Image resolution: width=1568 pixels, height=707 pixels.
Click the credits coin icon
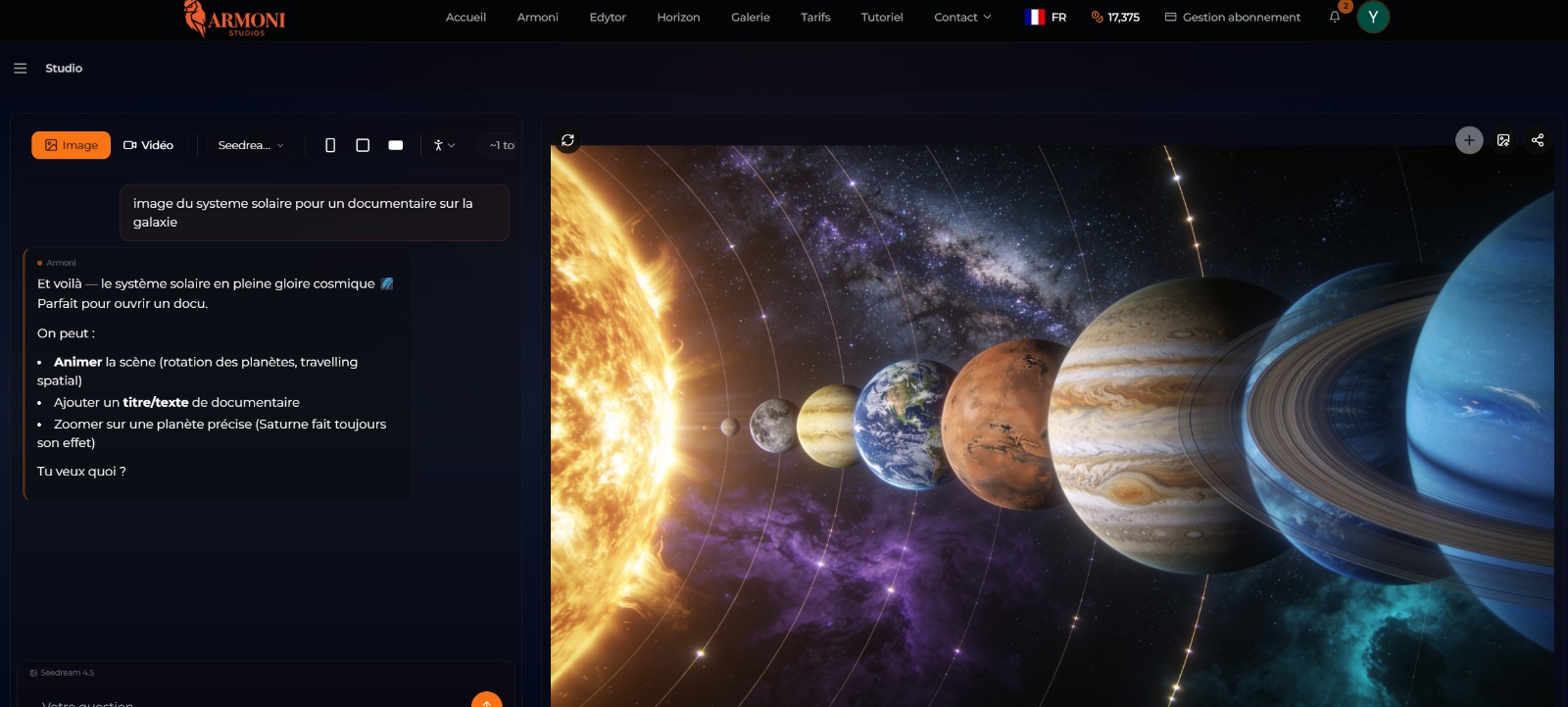click(1097, 17)
